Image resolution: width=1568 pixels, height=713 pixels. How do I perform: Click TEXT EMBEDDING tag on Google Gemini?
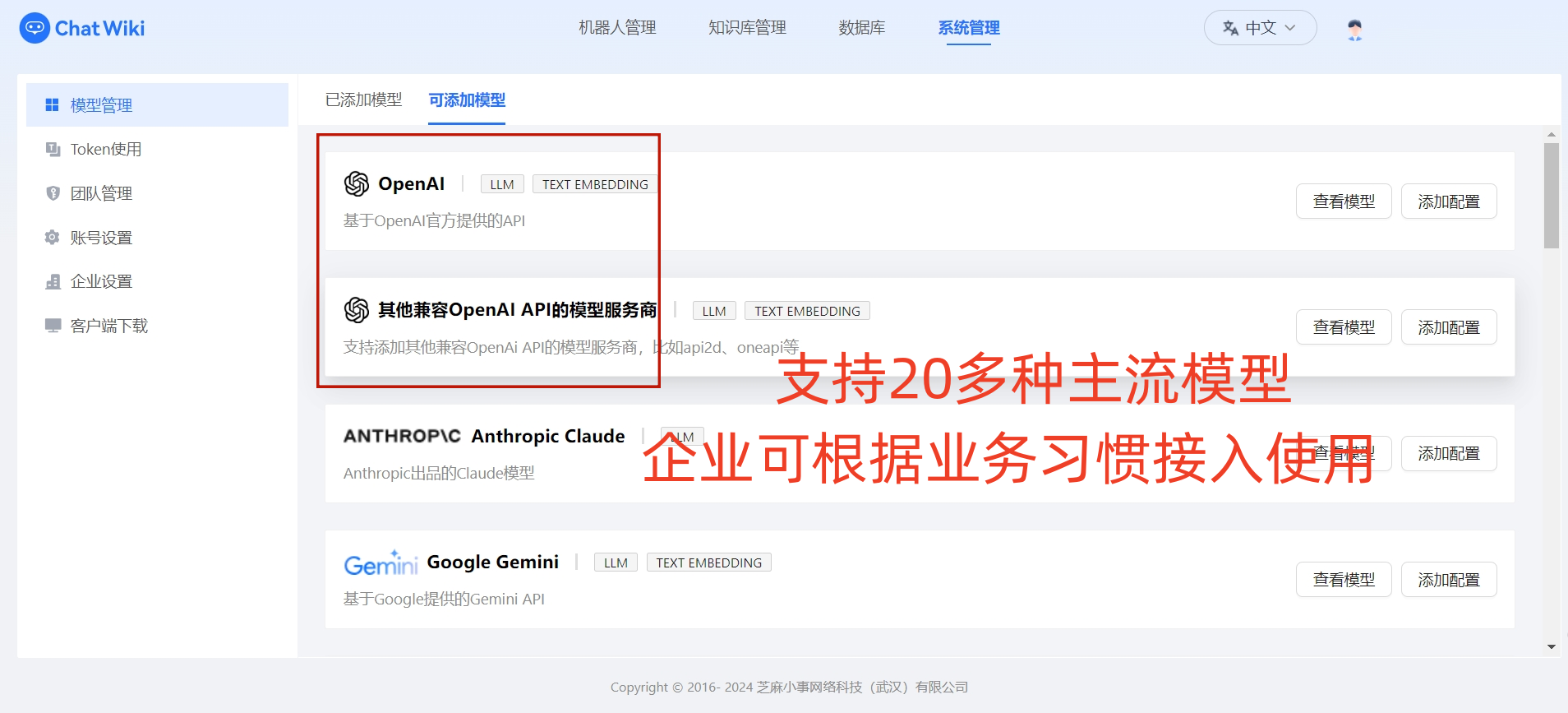coord(708,563)
